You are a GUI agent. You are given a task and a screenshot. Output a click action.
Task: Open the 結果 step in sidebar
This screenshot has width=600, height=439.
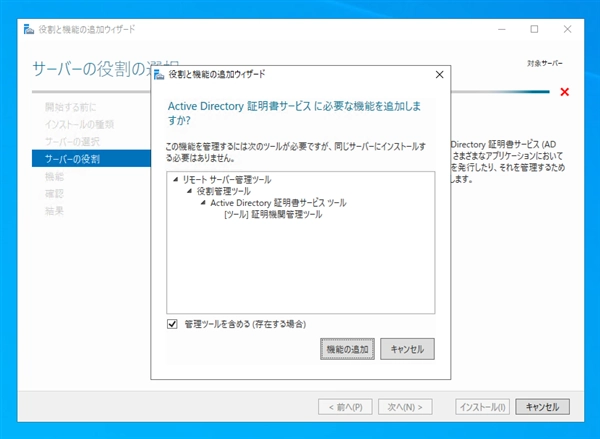[54, 211]
